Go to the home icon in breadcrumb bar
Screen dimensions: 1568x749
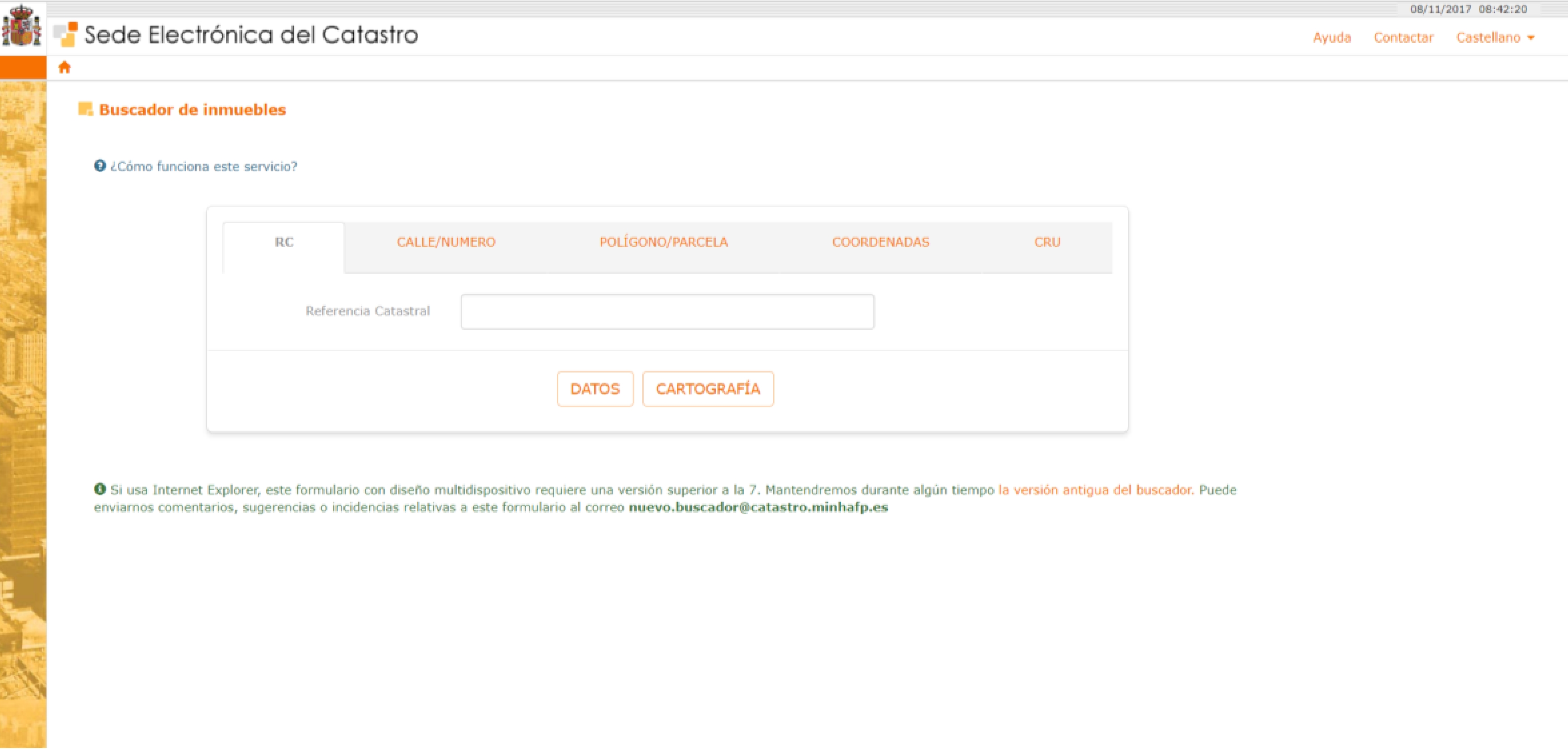[64, 68]
